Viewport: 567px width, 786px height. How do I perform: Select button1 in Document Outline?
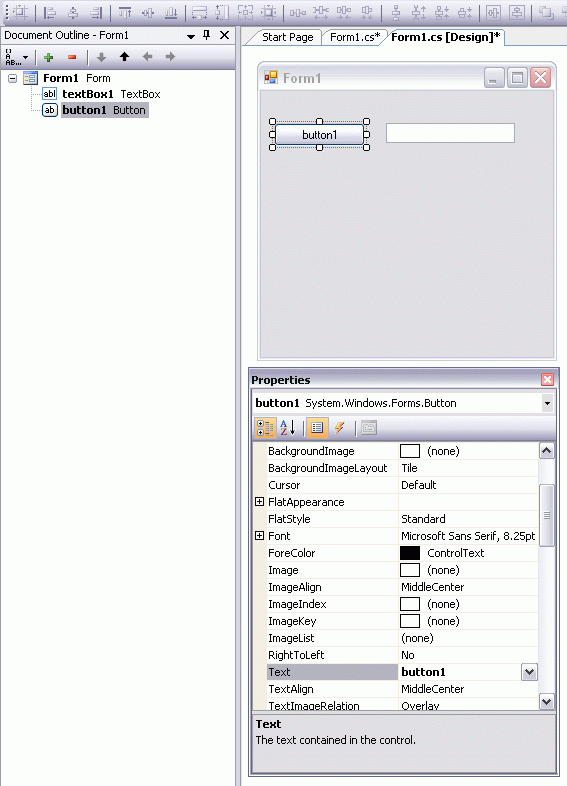(x=104, y=110)
